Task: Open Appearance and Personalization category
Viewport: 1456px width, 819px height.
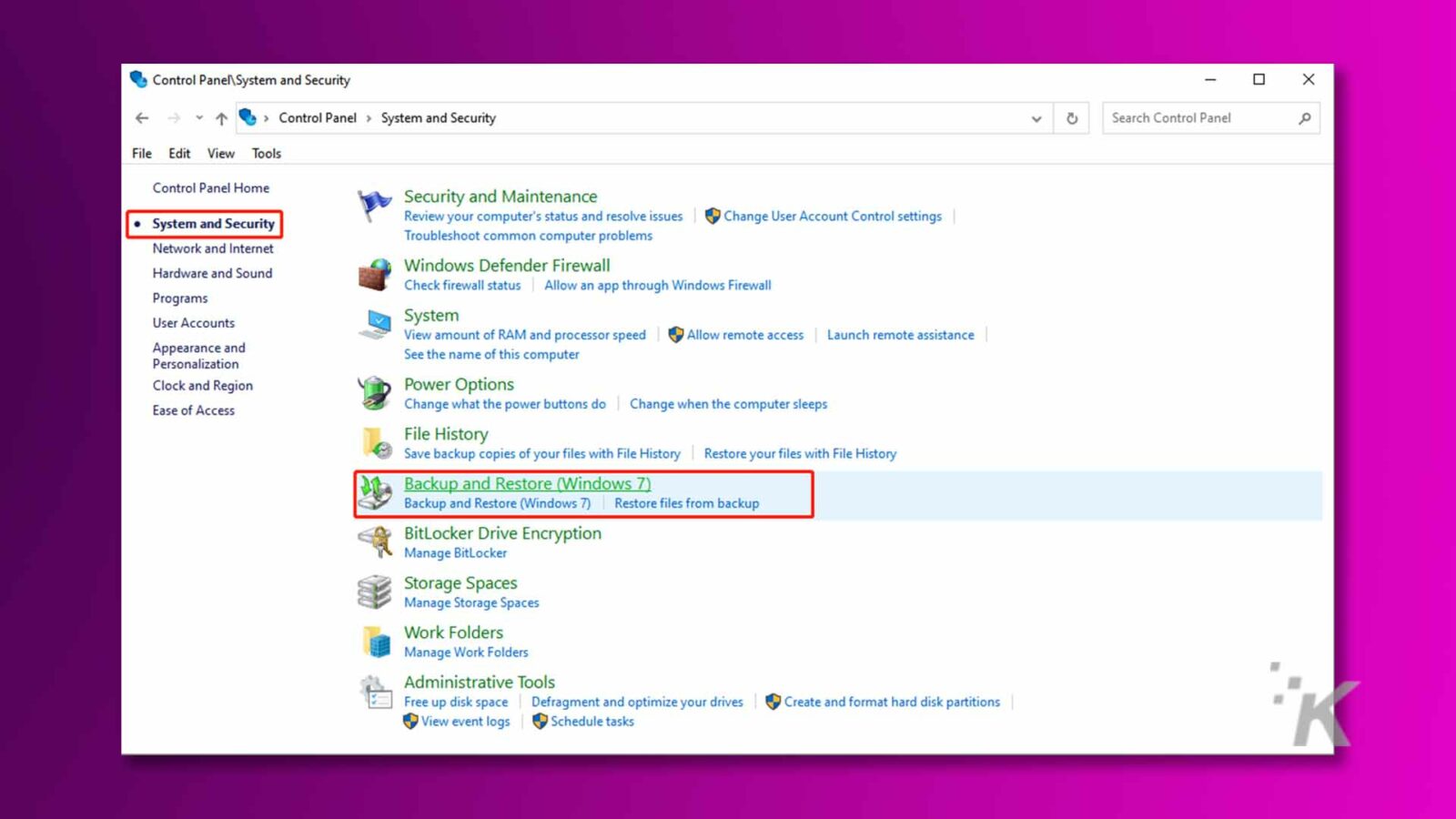Action: coord(199,356)
